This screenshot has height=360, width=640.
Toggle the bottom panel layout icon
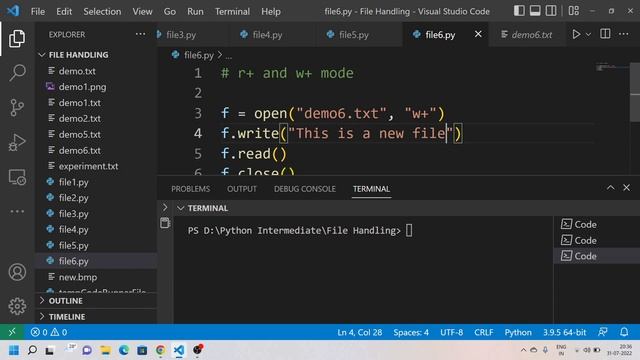click(535, 11)
